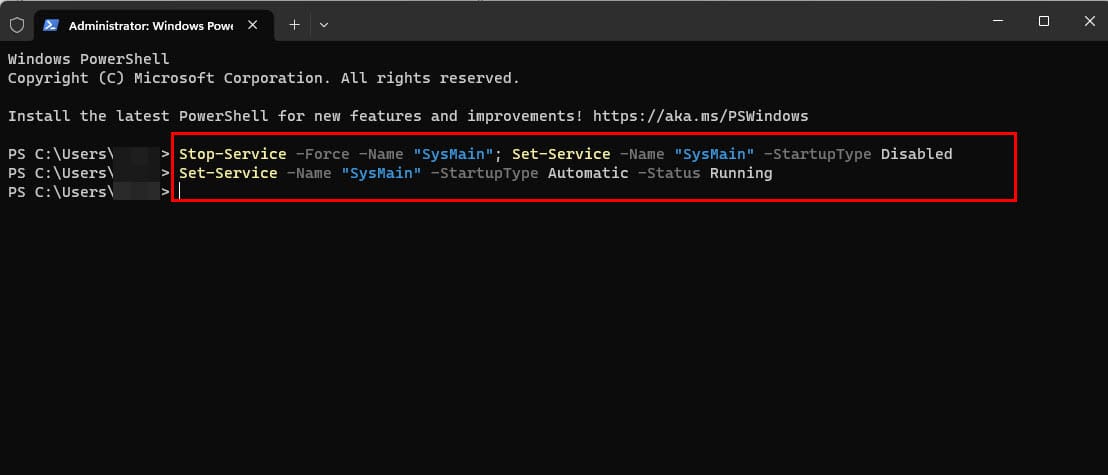Viewport: 1108px width, 475px height.
Task: Maximize the terminal window
Action: pos(1043,21)
